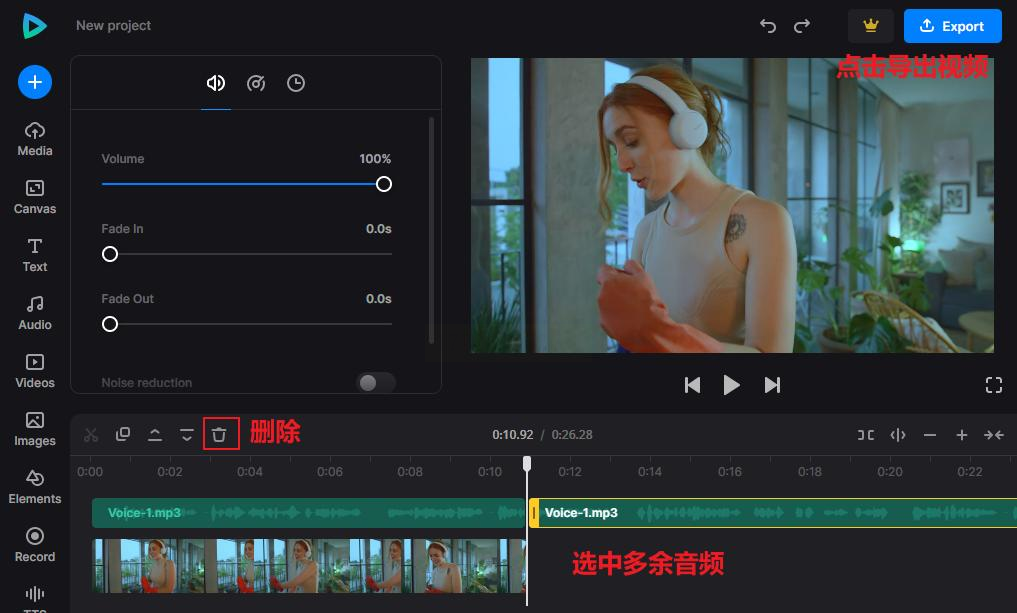Viewport: 1017px width, 613px height.
Task: Click the 0:16 mark on timeline ruler
Action: point(730,472)
